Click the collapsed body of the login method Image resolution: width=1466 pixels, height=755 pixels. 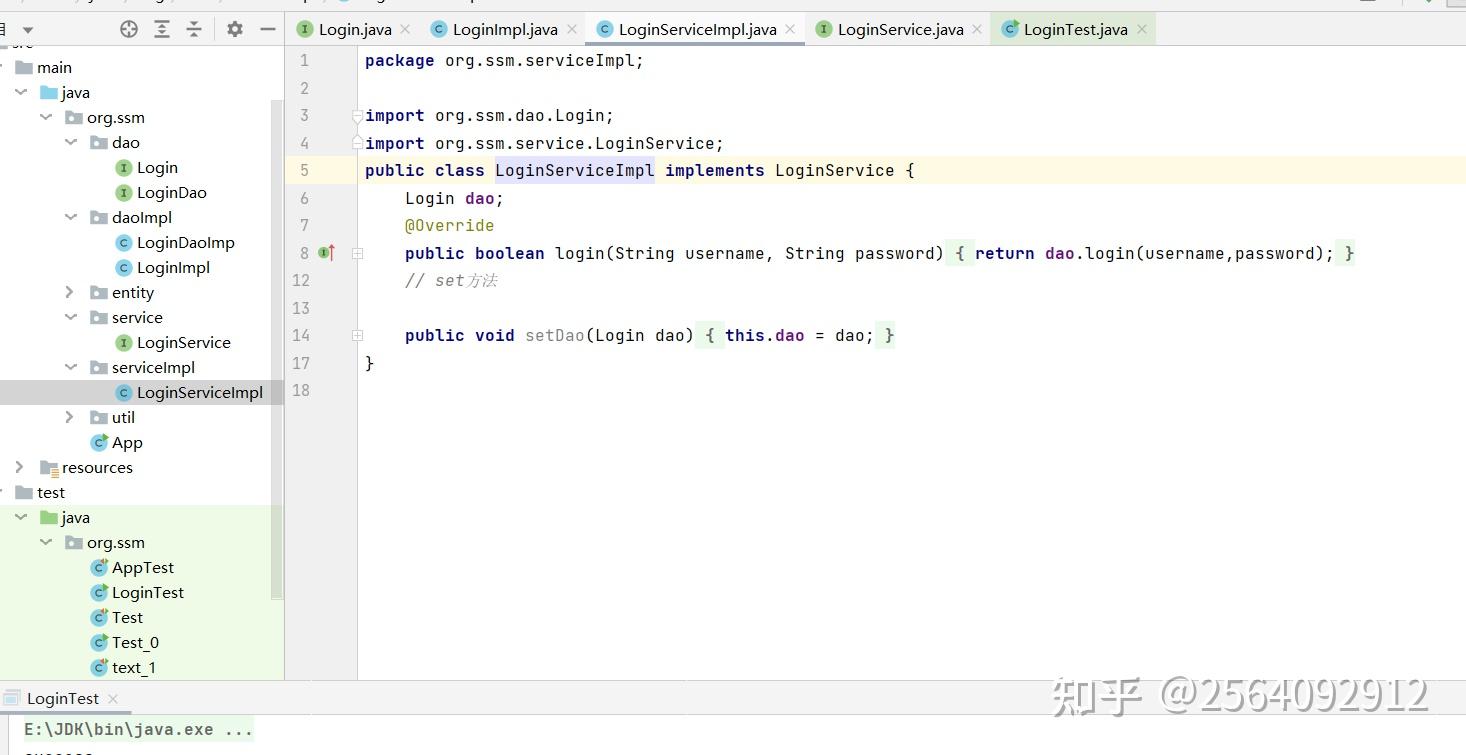pyautogui.click(x=1150, y=254)
